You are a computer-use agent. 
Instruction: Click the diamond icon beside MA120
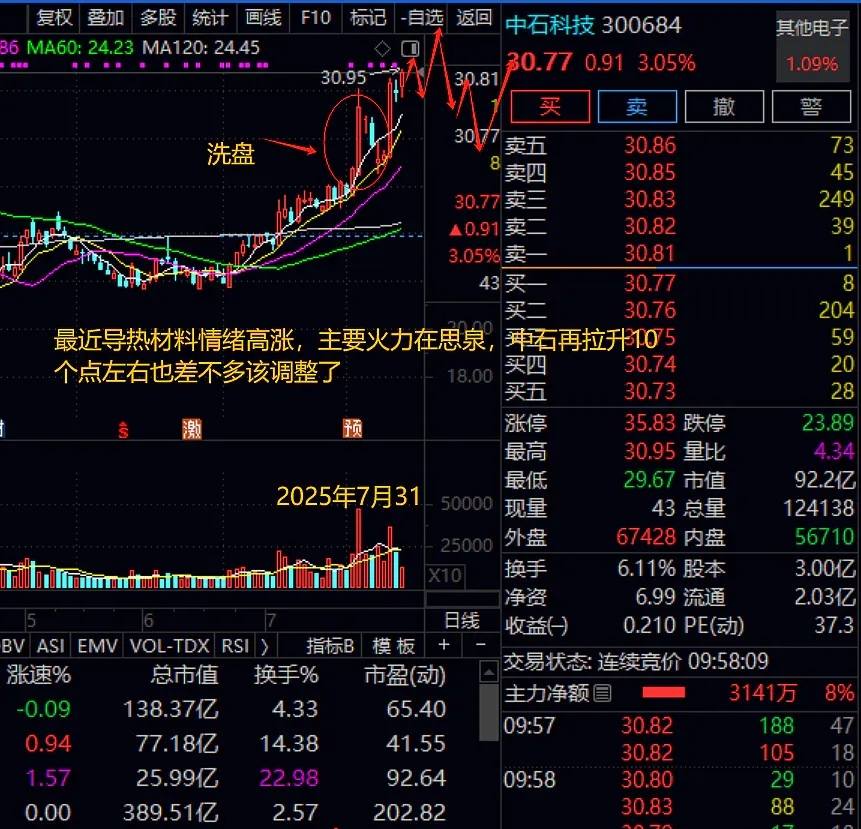pos(382,49)
